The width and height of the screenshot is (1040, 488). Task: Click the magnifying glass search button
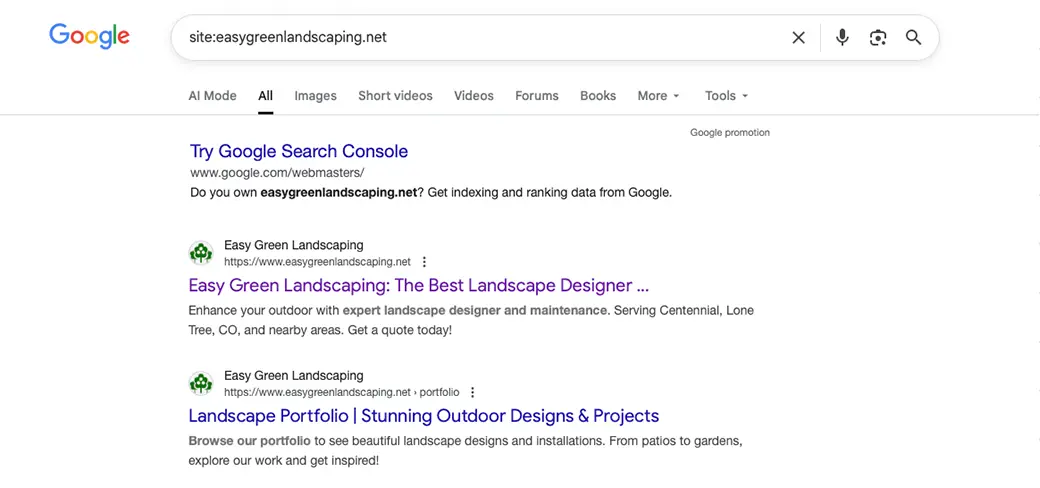coord(913,38)
